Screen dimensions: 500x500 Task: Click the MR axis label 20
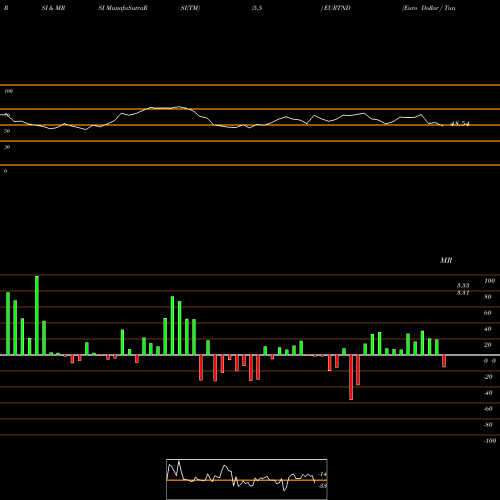(488, 345)
